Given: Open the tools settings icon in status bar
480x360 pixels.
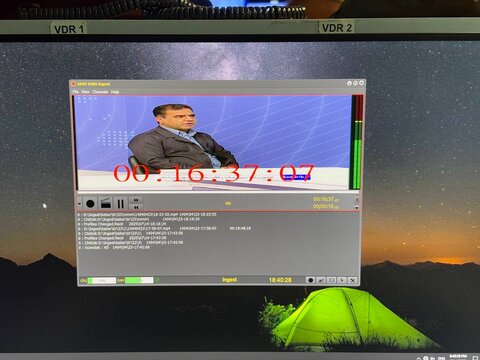Looking at the screenshot, I should click(x=352, y=280).
